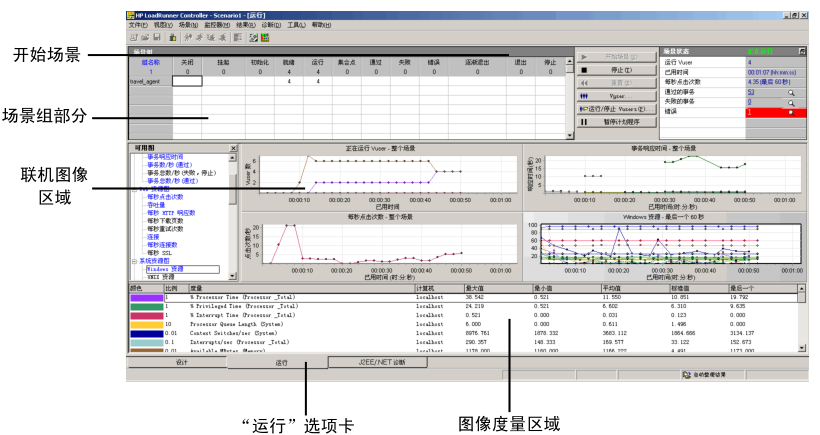
Task: Click scroll-up arrow of available graphs tree
Action: coord(233,157)
